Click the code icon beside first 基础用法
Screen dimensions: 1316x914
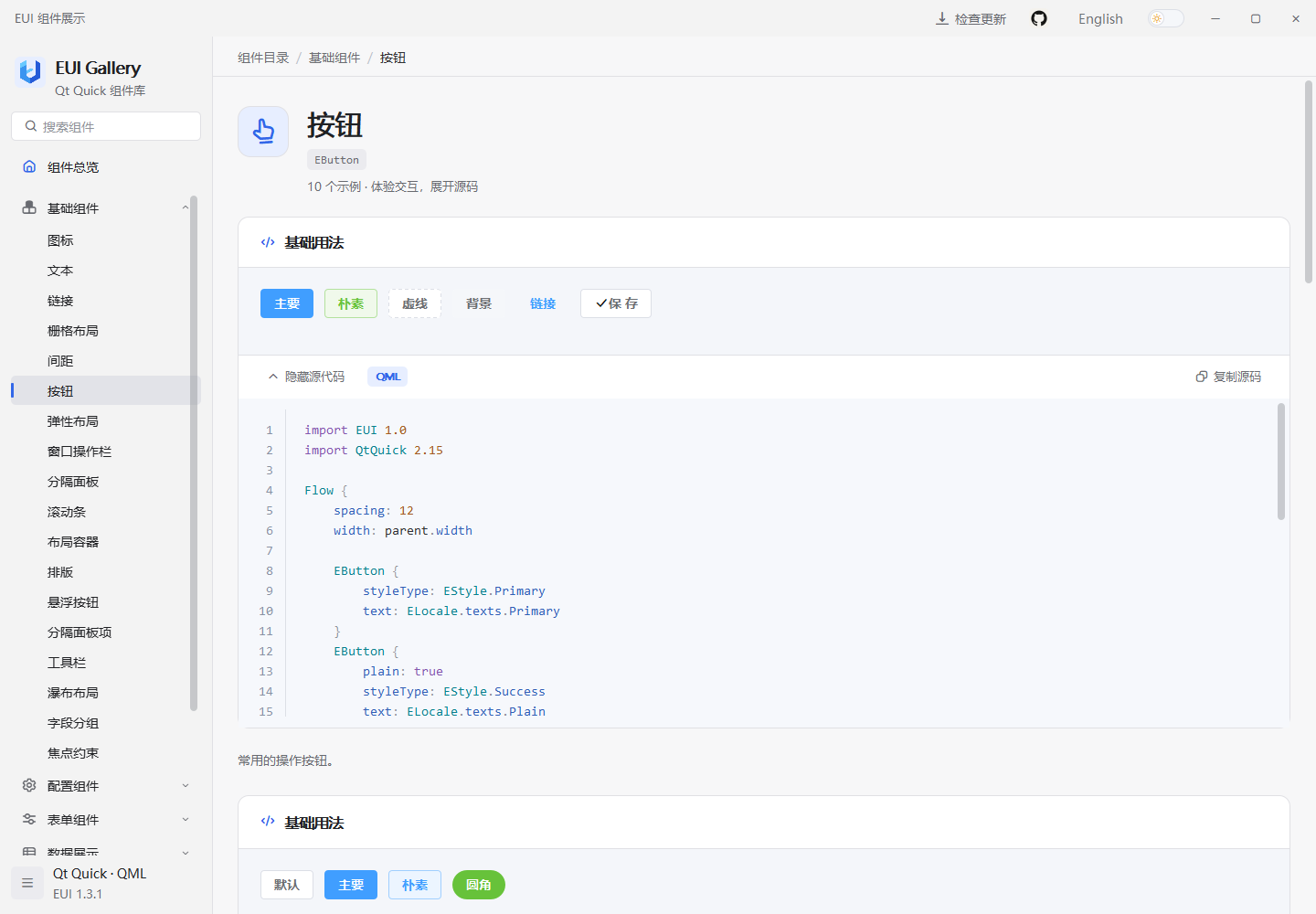point(268,242)
